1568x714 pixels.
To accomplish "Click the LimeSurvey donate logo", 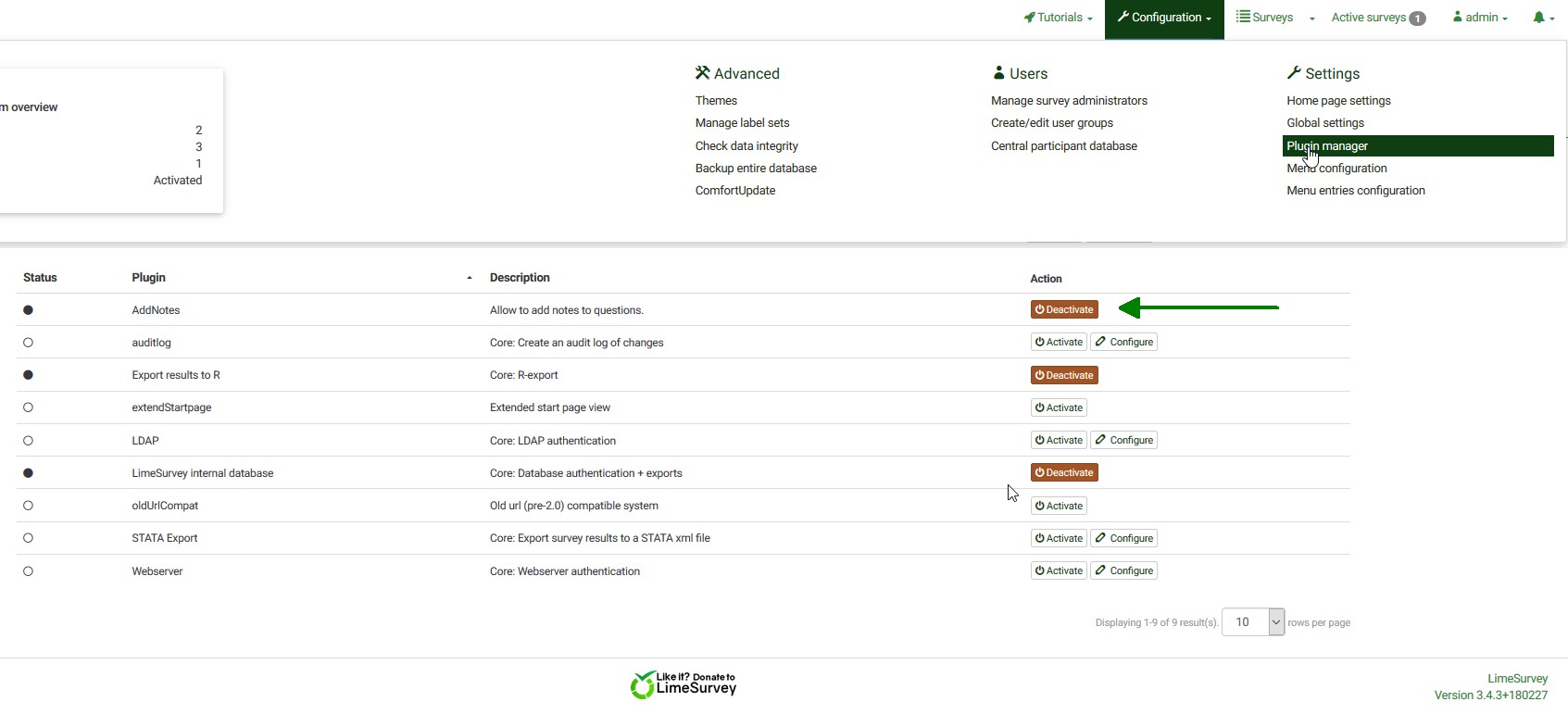I will [684, 684].
